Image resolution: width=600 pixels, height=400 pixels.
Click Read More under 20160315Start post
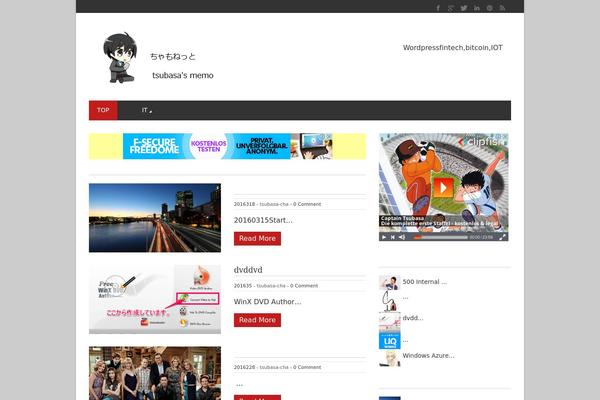(x=257, y=238)
